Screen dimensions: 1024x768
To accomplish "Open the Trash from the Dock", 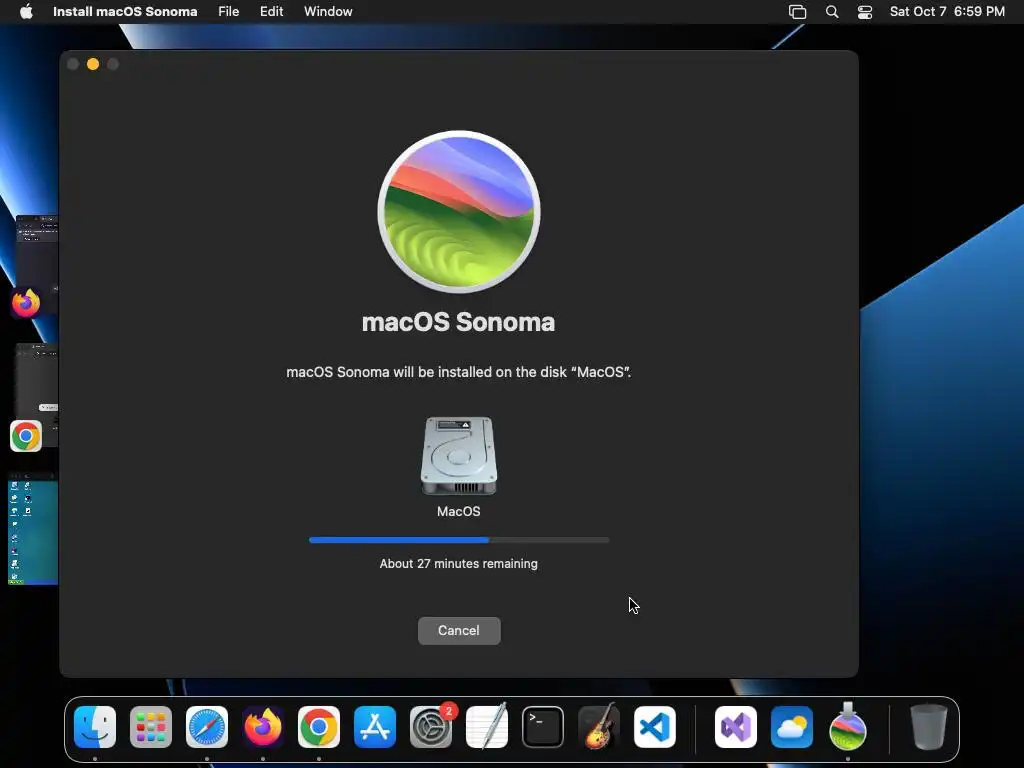I will [x=928, y=727].
